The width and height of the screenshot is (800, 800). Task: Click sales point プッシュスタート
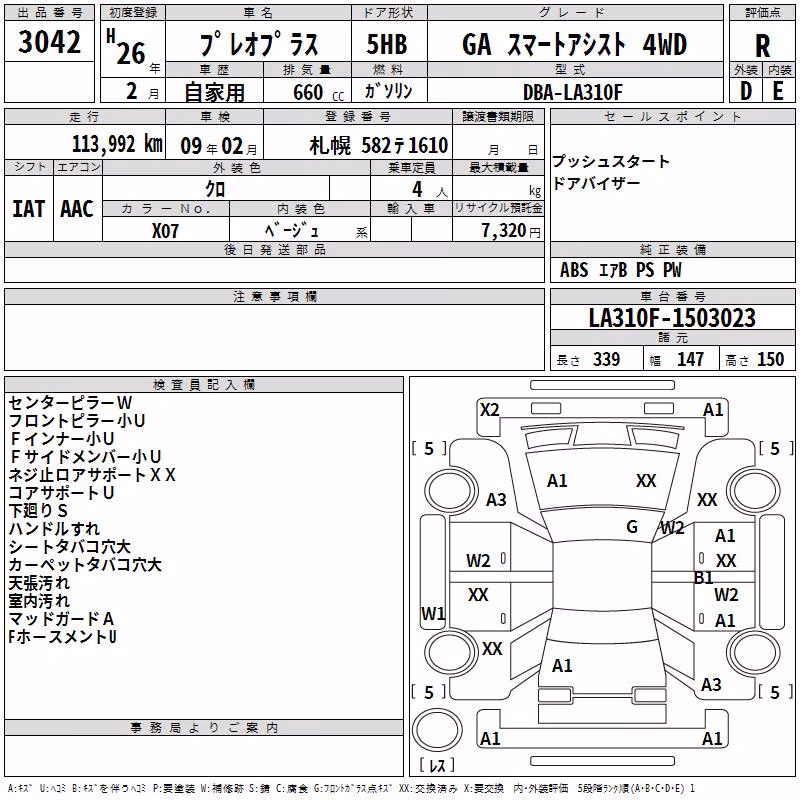[611, 162]
